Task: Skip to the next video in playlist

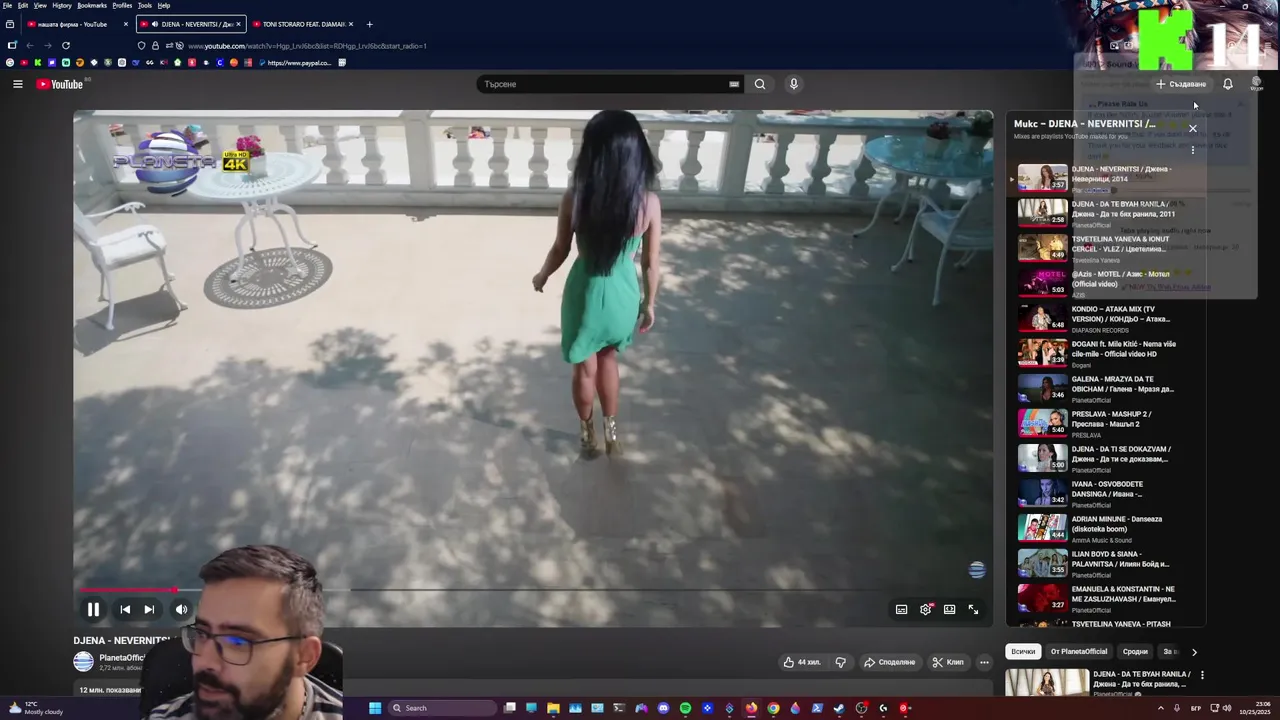Action: pyautogui.click(x=149, y=609)
